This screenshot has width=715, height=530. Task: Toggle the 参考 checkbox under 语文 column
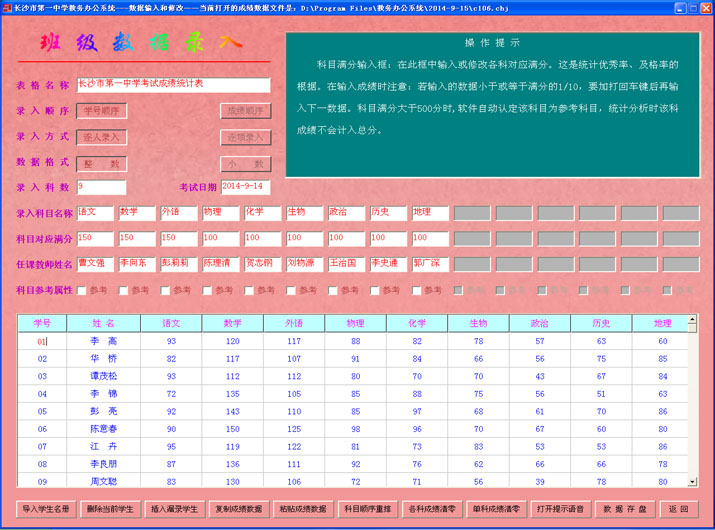coord(81,291)
